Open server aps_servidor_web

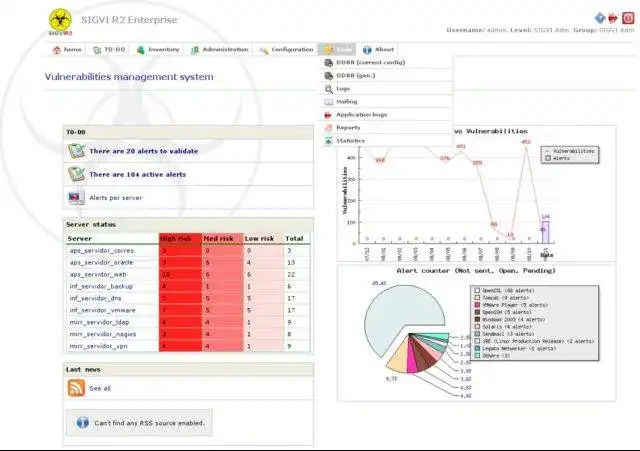(x=98, y=275)
